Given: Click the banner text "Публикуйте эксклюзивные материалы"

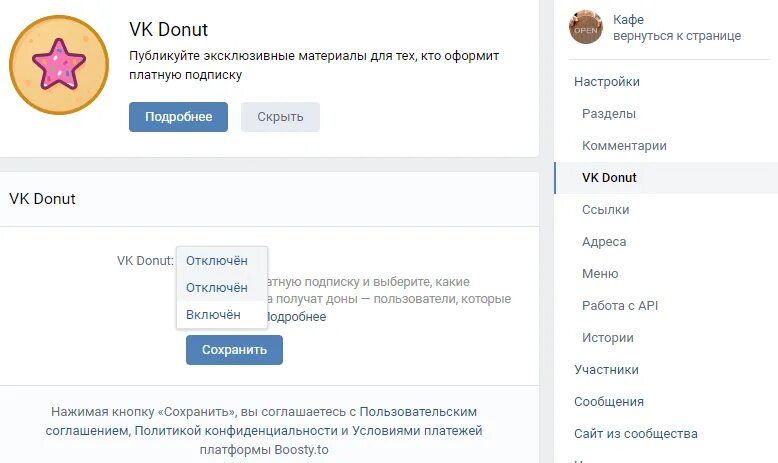Looking at the screenshot, I should (x=247, y=56).
